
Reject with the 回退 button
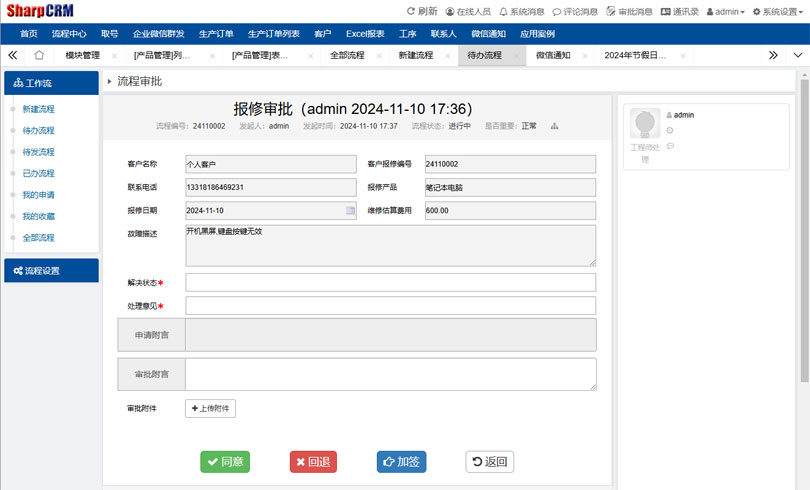coord(313,462)
